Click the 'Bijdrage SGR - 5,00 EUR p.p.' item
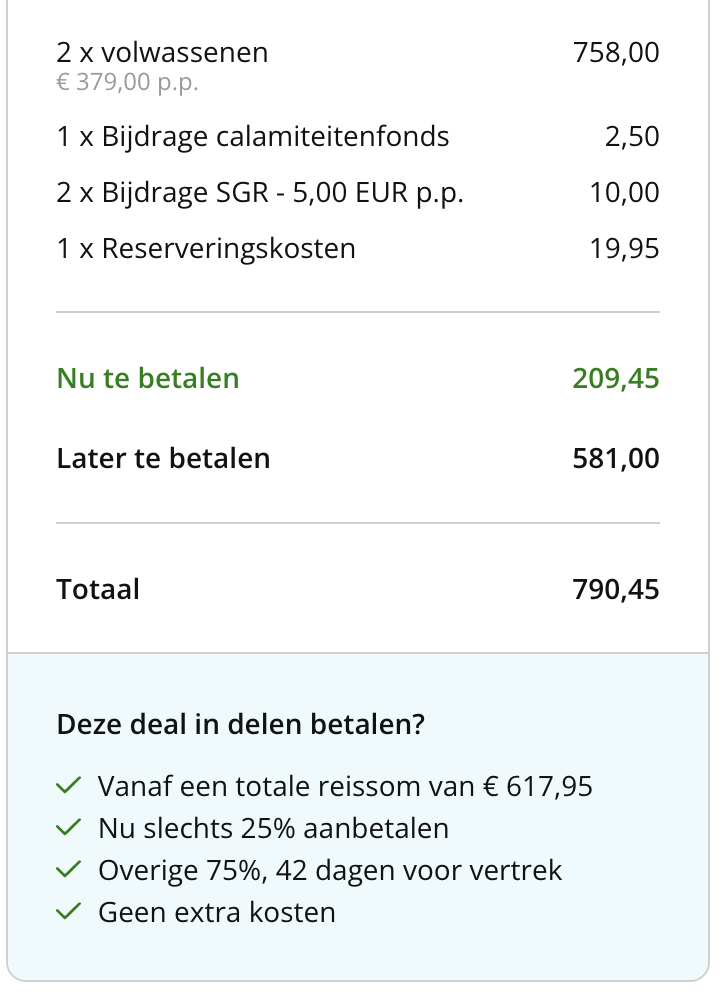Viewport: 724px width, 996px height. click(260, 192)
